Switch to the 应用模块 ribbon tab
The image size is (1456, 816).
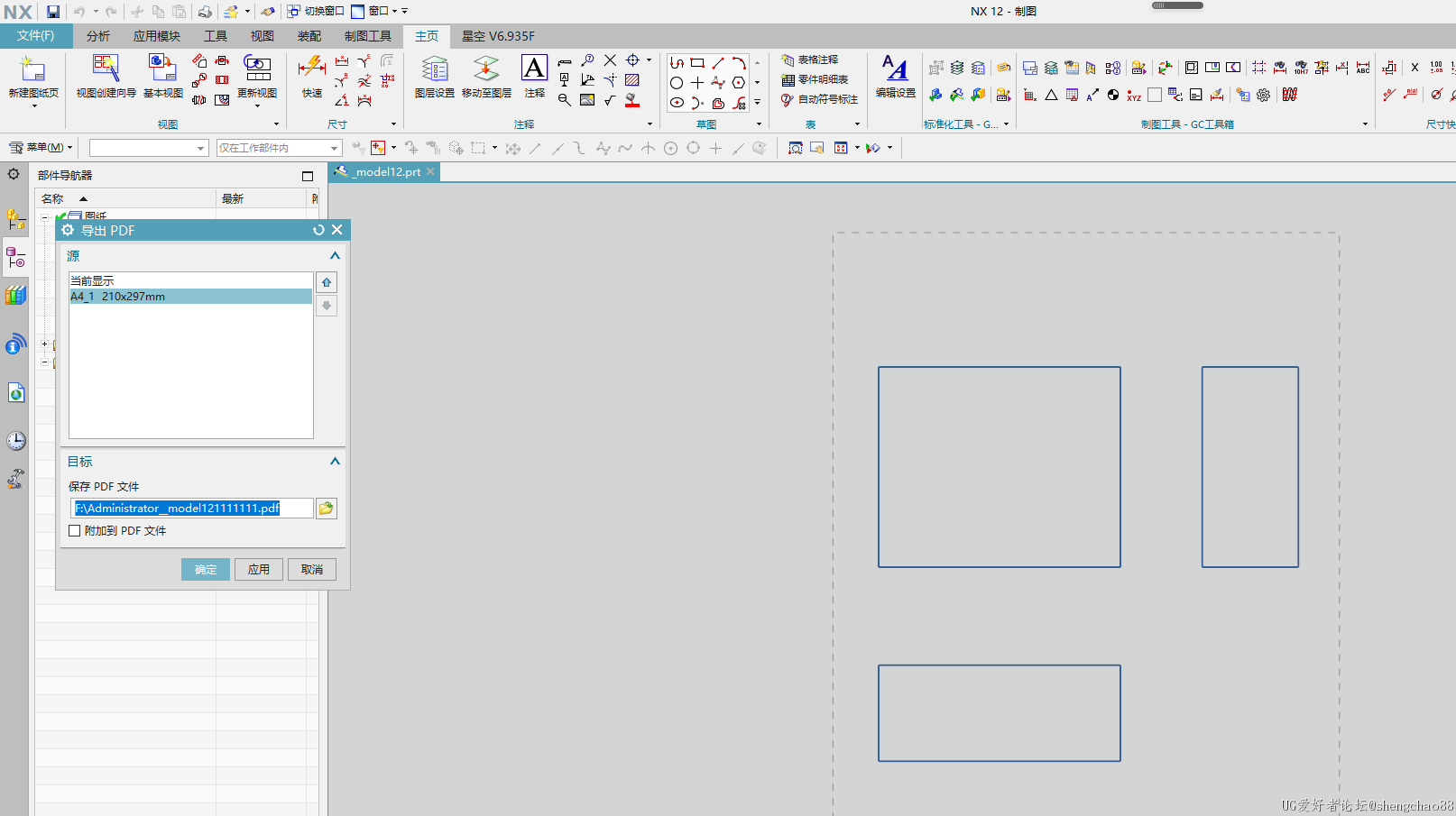[157, 36]
